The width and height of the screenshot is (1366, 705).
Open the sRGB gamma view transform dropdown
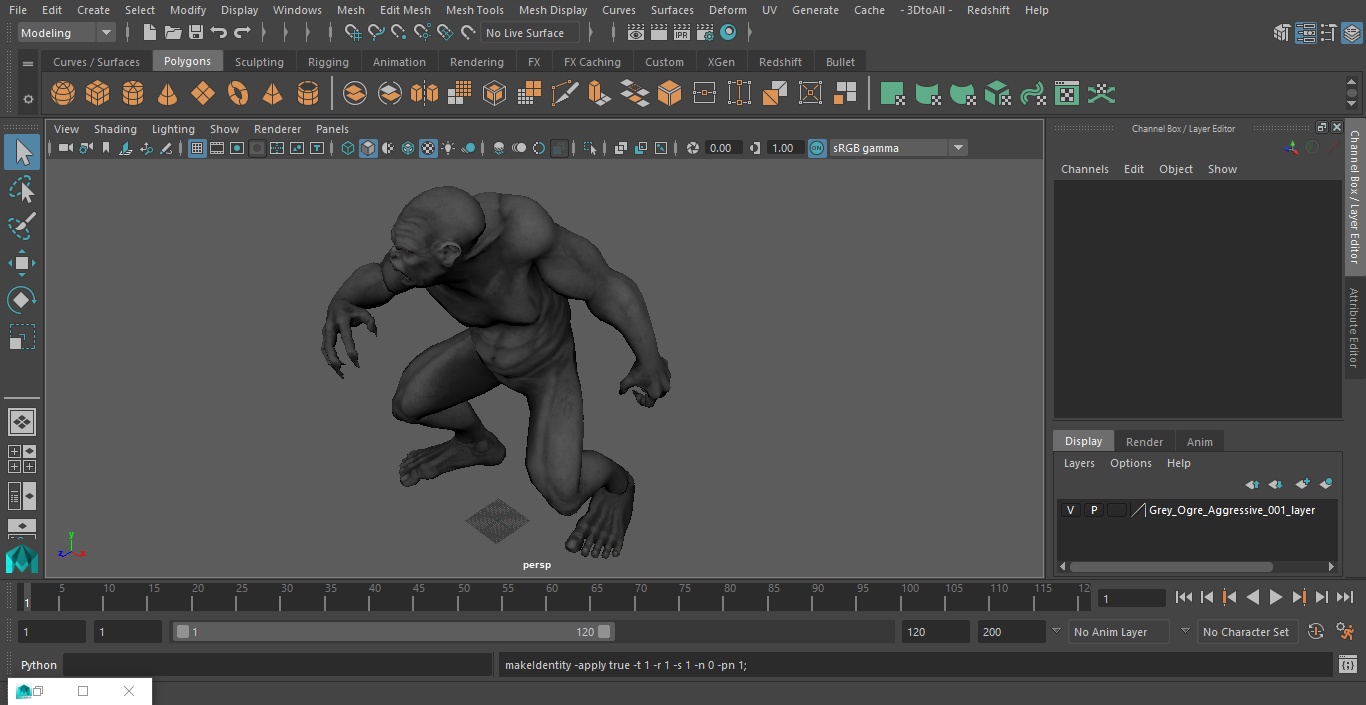pyautogui.click(x=898, y=148)
